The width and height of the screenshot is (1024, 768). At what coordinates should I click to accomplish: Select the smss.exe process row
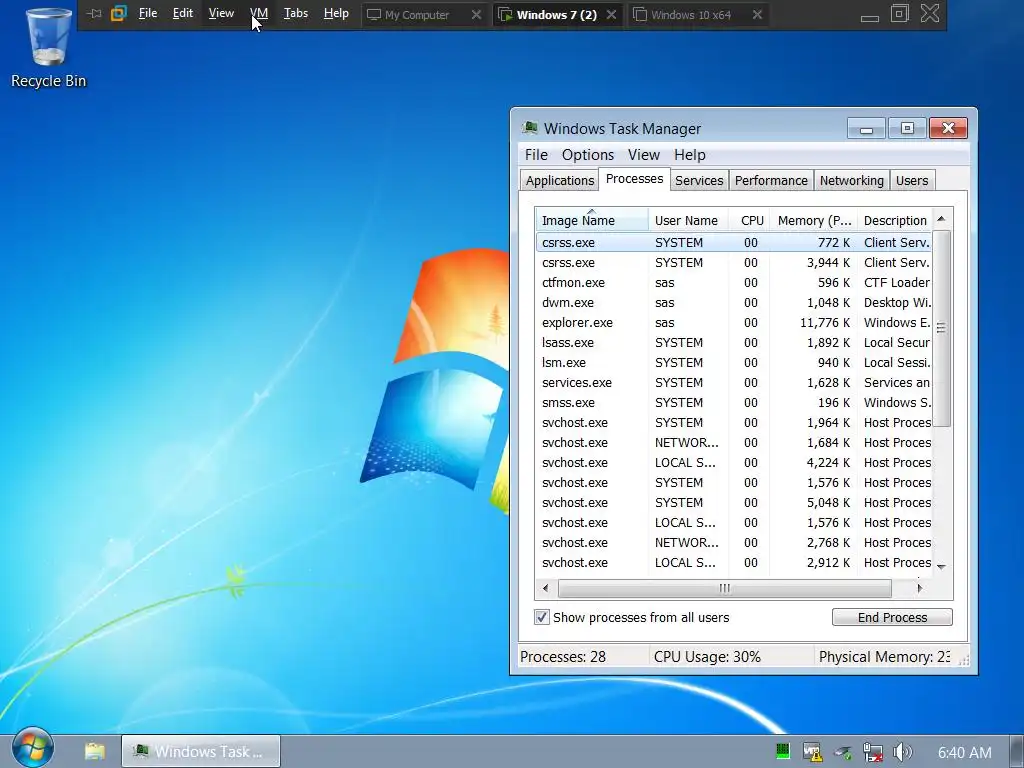[x=734, y=403]
